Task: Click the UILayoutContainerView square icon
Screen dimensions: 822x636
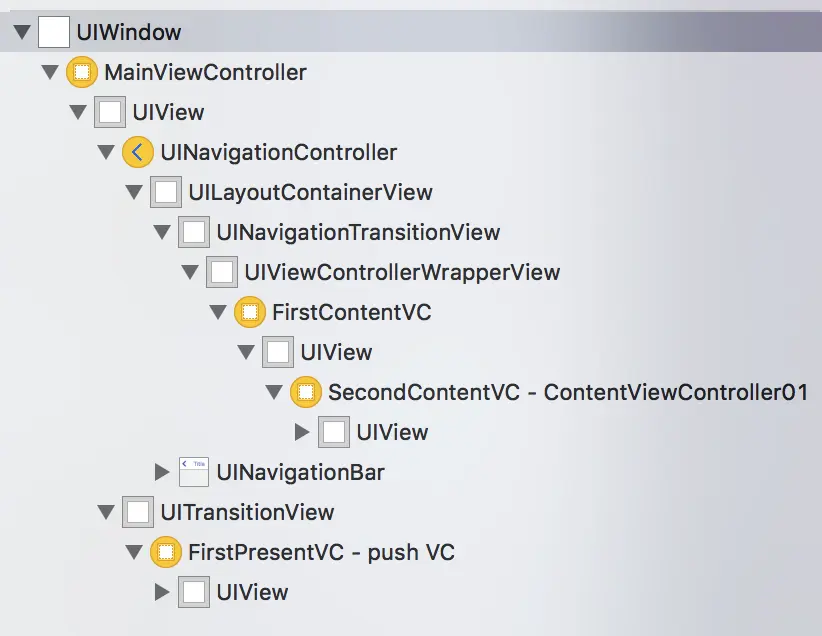Action: (166, 192)
